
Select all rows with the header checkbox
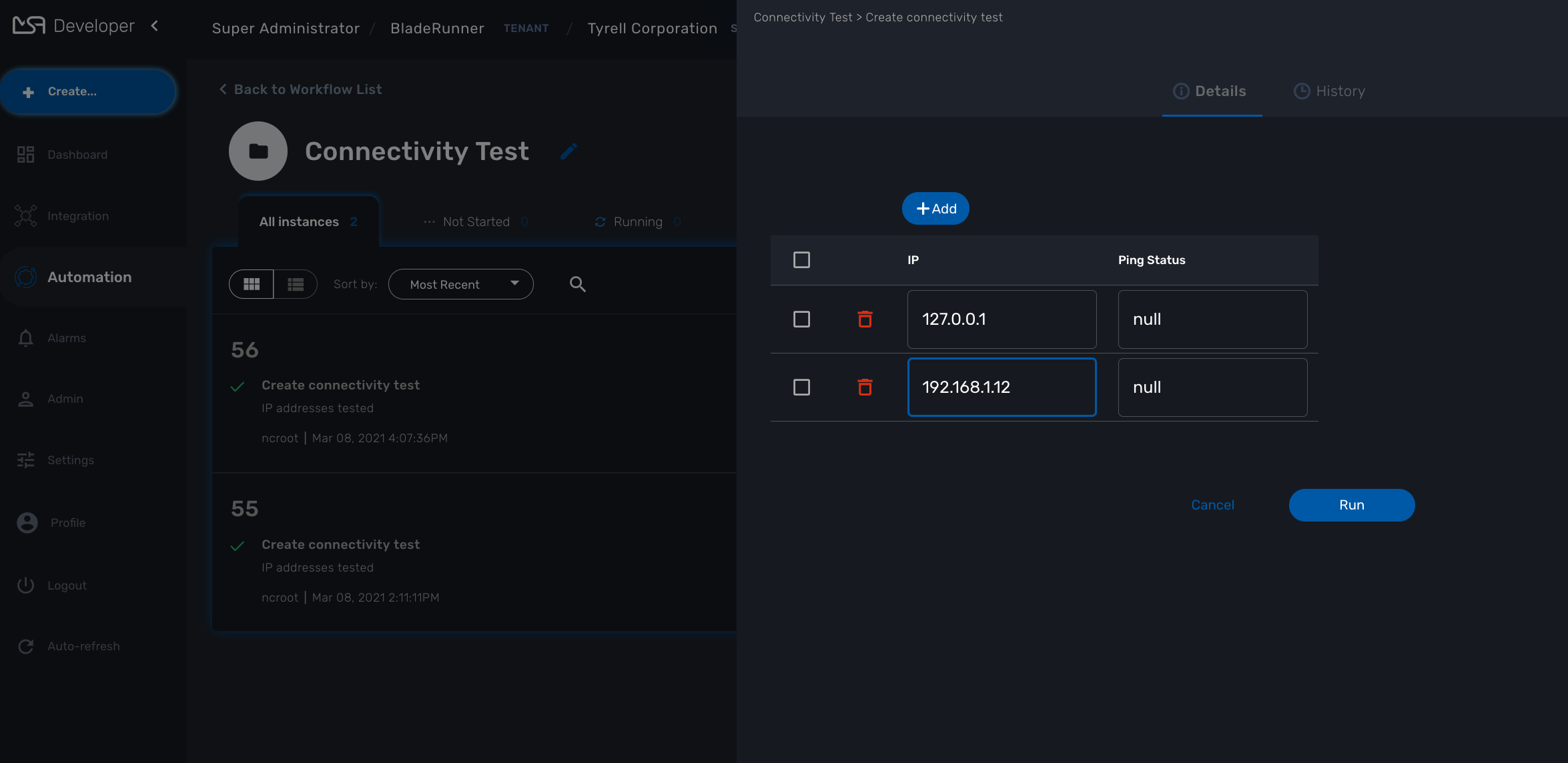coord(801,260)
